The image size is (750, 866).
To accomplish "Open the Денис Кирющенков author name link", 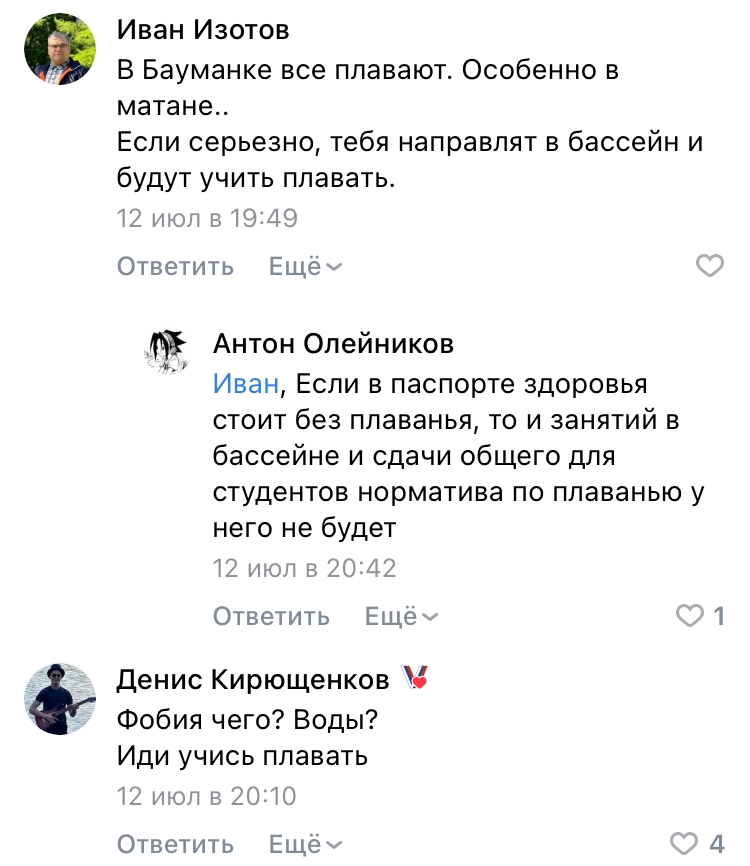I will 253,680.
